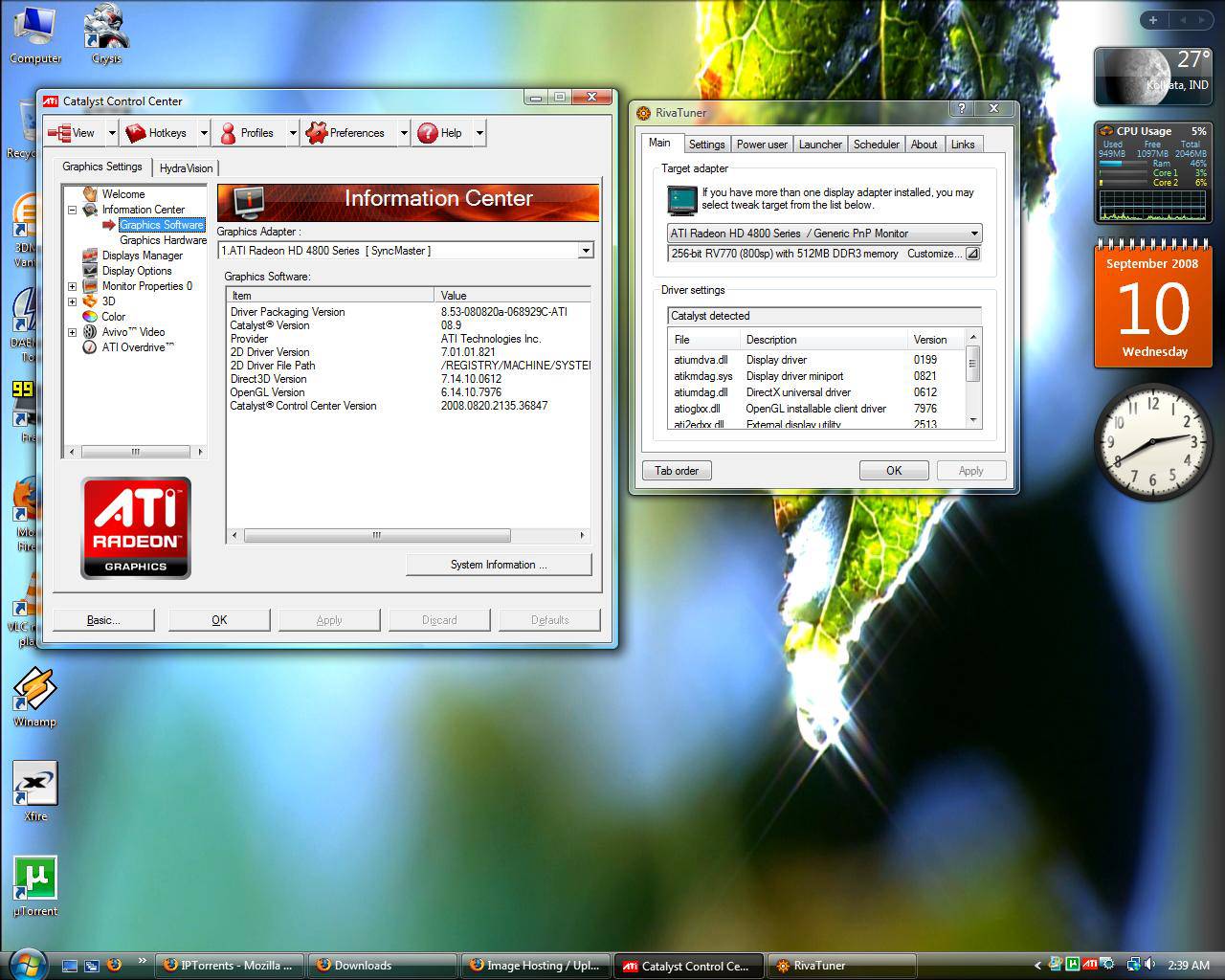Screen dimensions: 1225x980
Task: Open RivaTuner Settings tab
Action: 706,145
